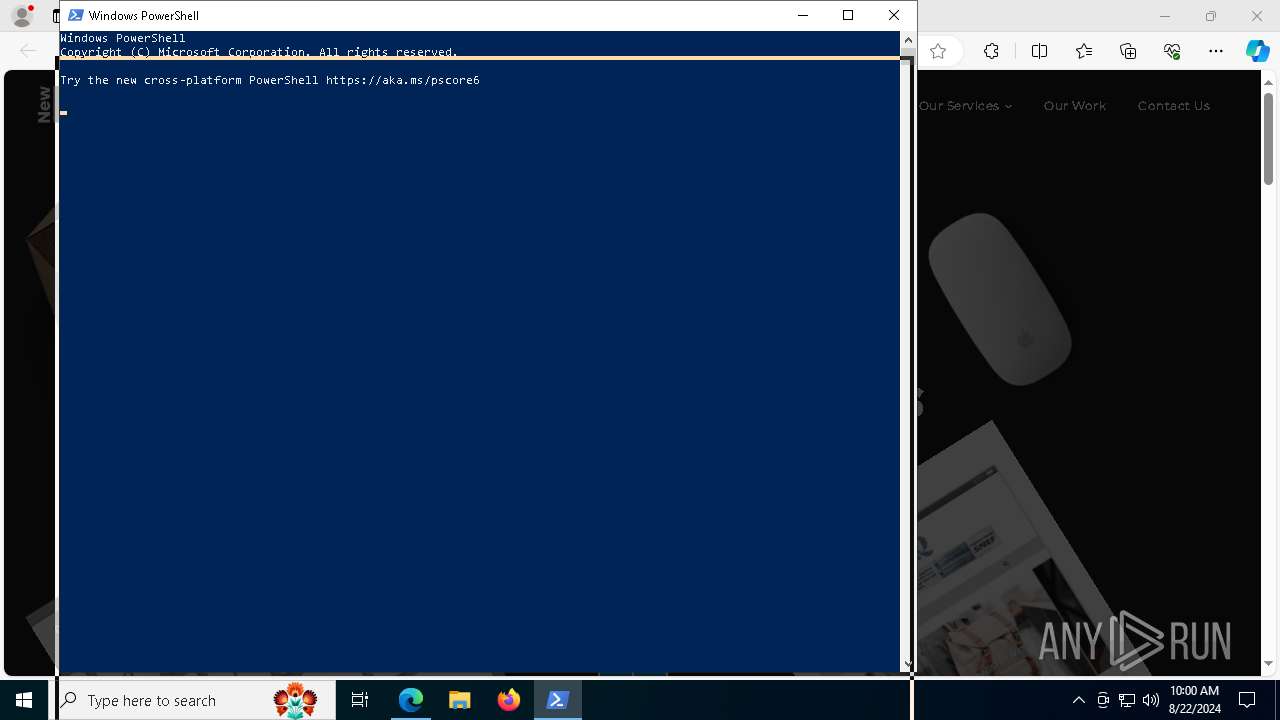Add page to favorites star in Edge
This screenshot has width=1280, height=720.
pyautogui.click(x=938, y=51)
